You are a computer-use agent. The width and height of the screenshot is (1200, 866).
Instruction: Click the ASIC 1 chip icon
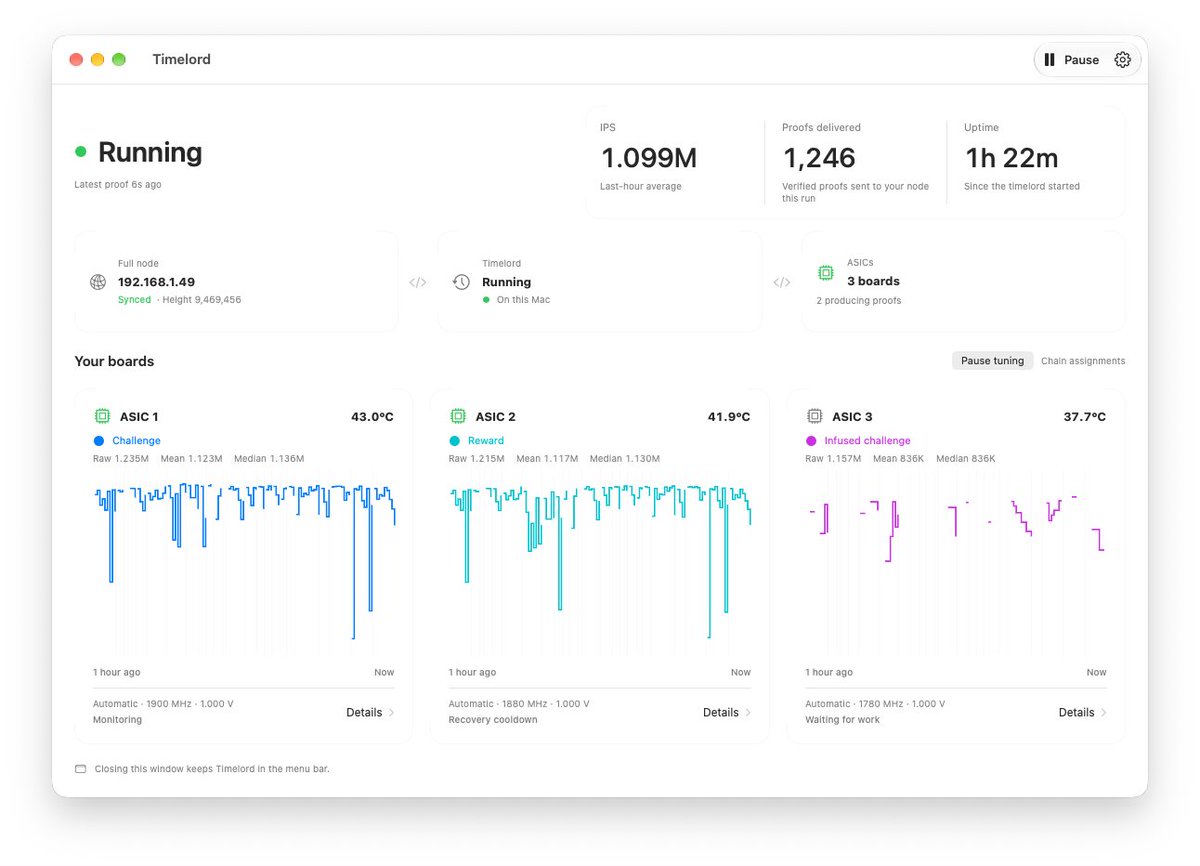(102, 416)
